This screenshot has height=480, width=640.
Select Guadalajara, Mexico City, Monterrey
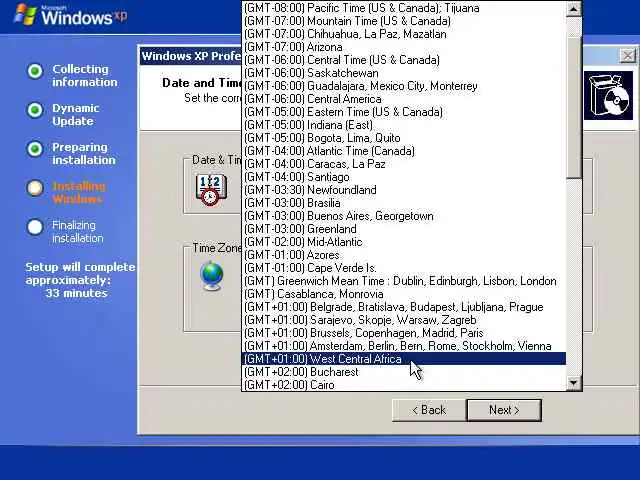pos(404,86)
